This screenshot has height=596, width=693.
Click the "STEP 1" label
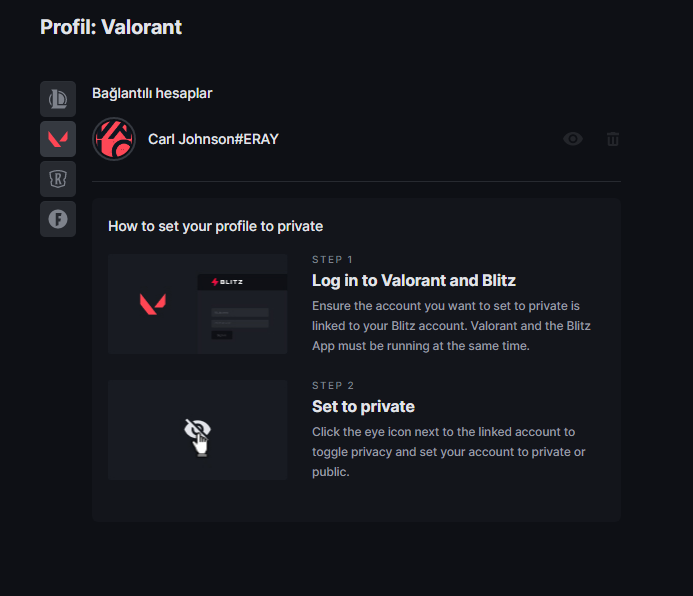coord(333,259)
